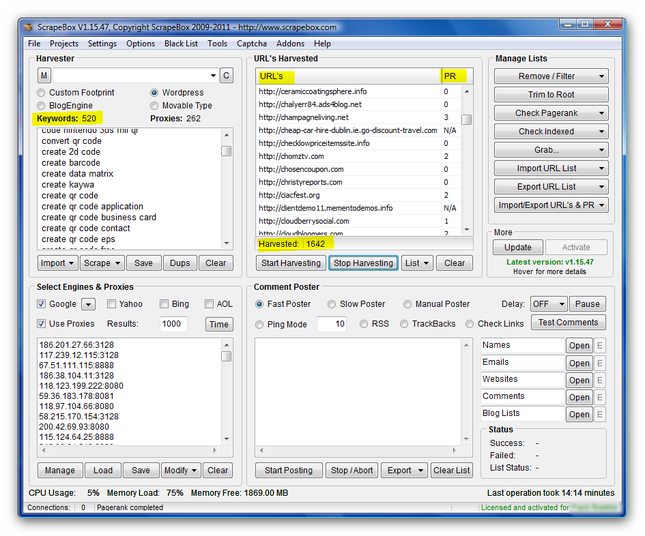Click the Trim to Root button
Viewport: 645px width, 536px height.
551,95
